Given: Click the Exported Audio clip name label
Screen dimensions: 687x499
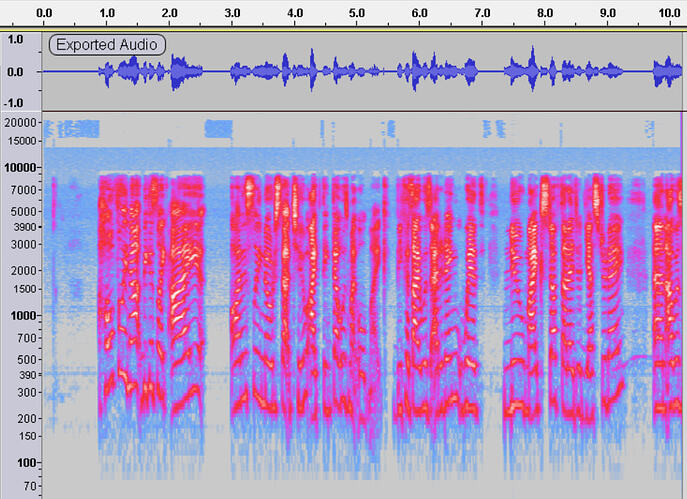Looking at the screenshot, I should (x=105, y=44).
